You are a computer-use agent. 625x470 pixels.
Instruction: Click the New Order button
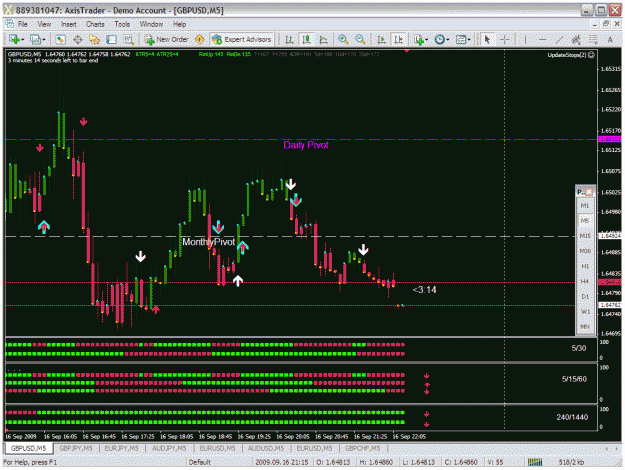point(167,39)
